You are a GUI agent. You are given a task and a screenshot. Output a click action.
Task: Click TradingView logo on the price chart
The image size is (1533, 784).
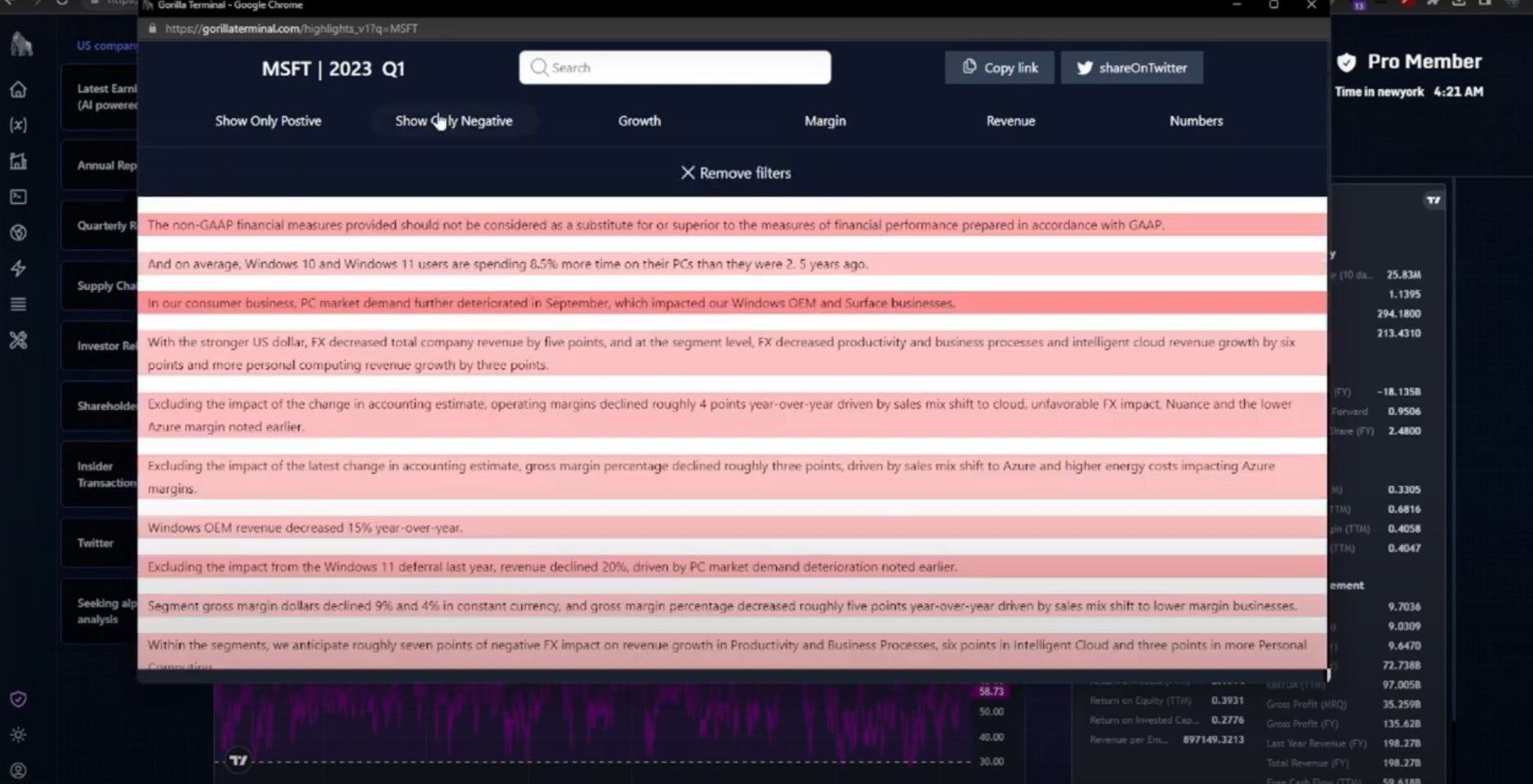(x=238, y=760)
